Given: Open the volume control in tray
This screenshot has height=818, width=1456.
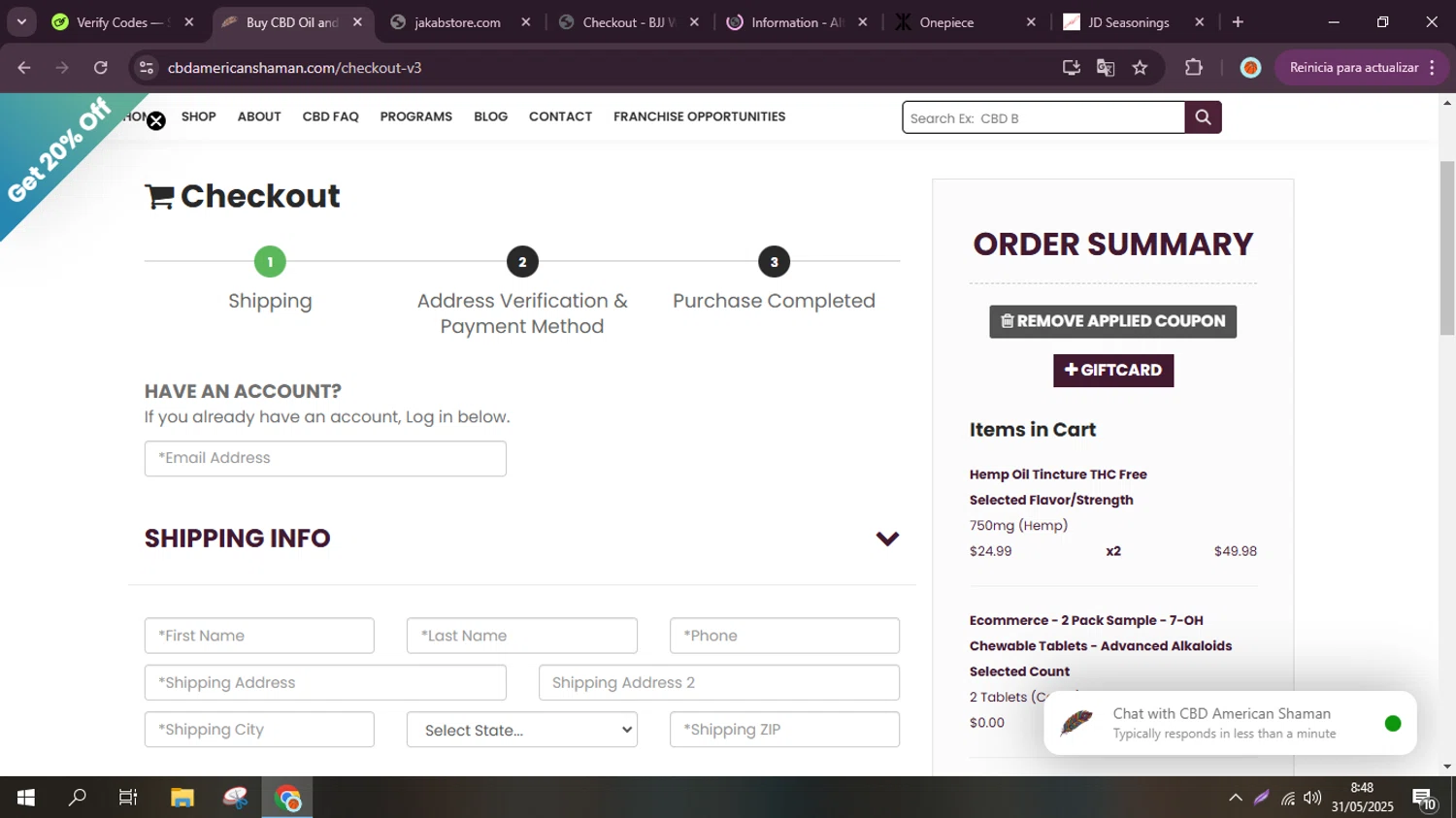Looking at the screenshot, I should coord(1312,798).
